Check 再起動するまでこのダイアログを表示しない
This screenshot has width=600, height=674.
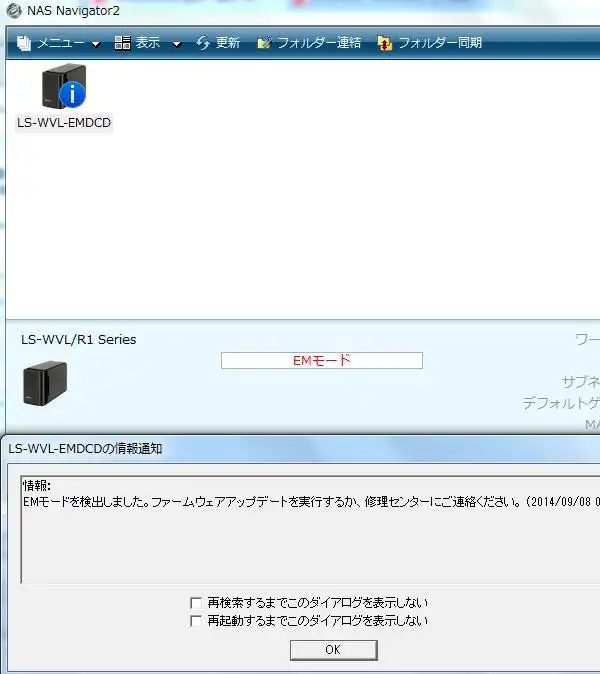point(196,621)
